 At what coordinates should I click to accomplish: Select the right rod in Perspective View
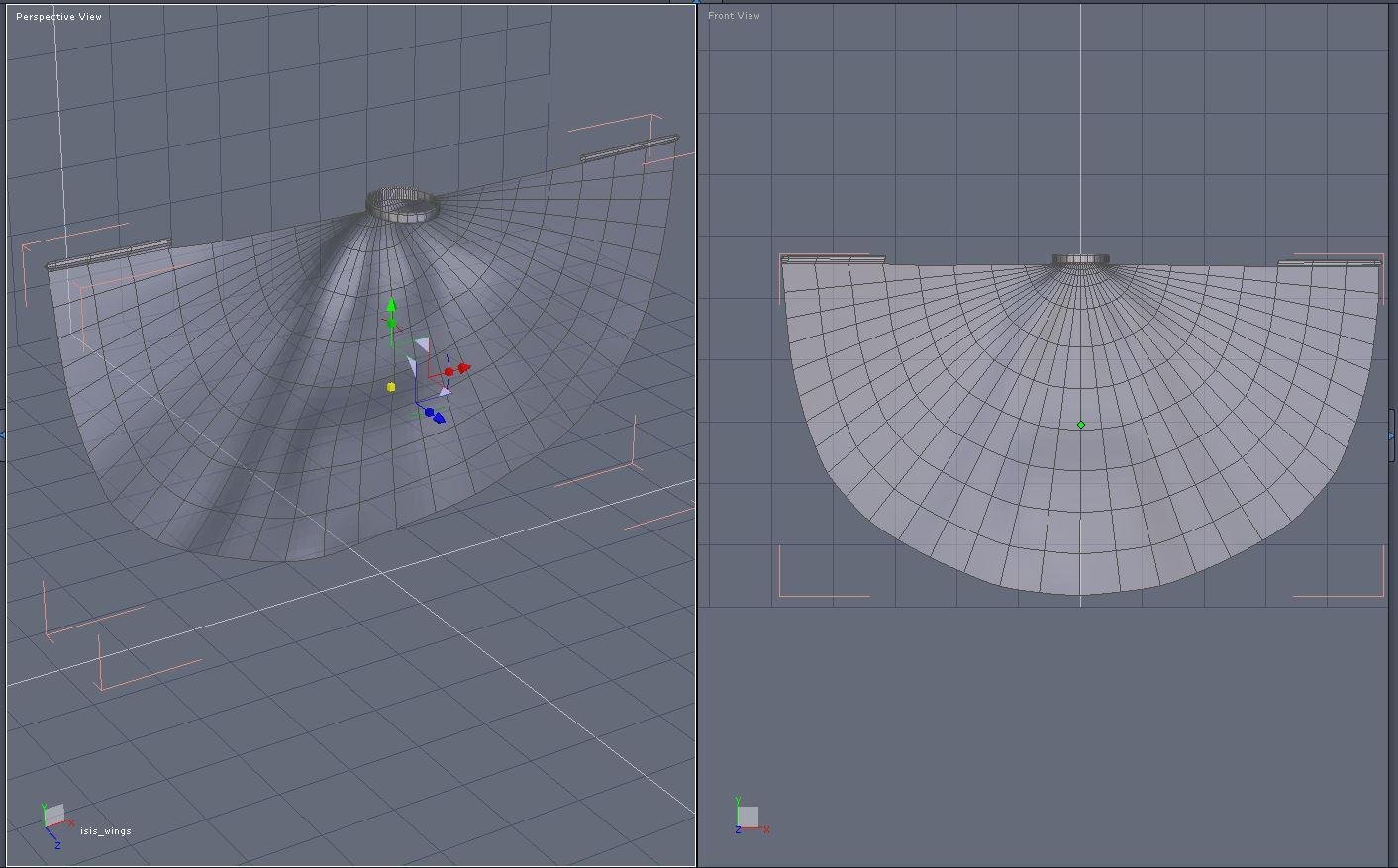pos(630,148)
